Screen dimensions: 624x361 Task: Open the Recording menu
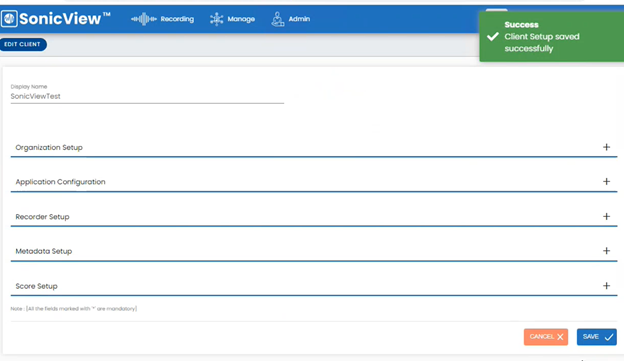point(163,19)
